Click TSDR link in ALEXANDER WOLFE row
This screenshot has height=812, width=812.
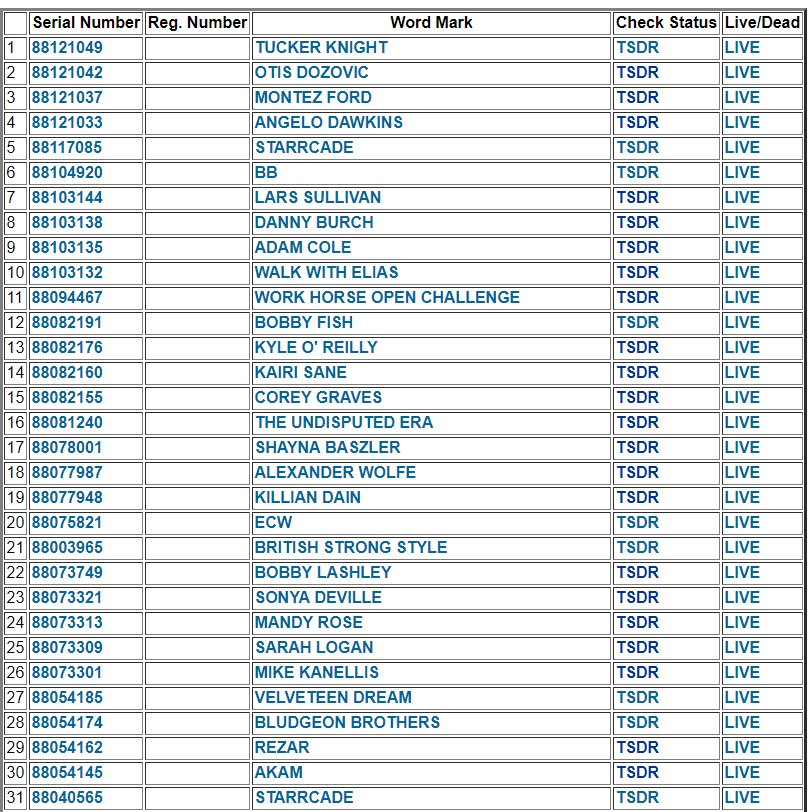tap(637, 472)
